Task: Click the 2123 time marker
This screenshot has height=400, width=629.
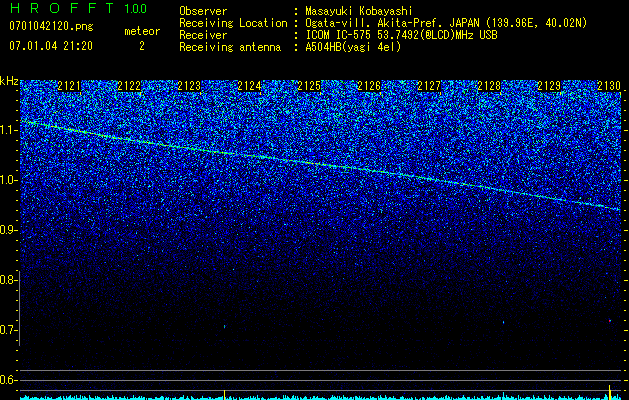Action: [x=189, y=86]
